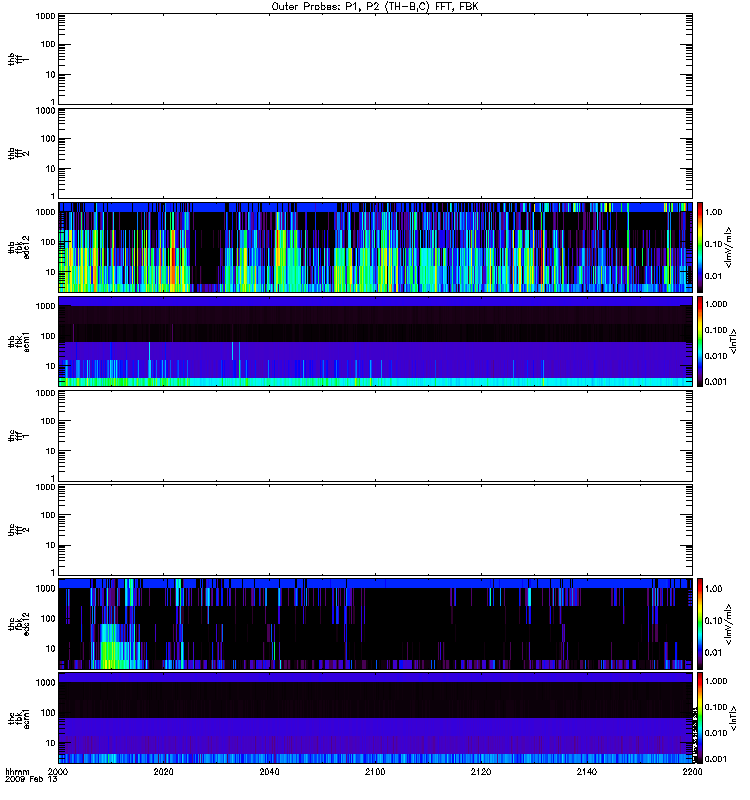Click the empty second thb FFT panel
The image size is (750, 800).
pos(374,151)
